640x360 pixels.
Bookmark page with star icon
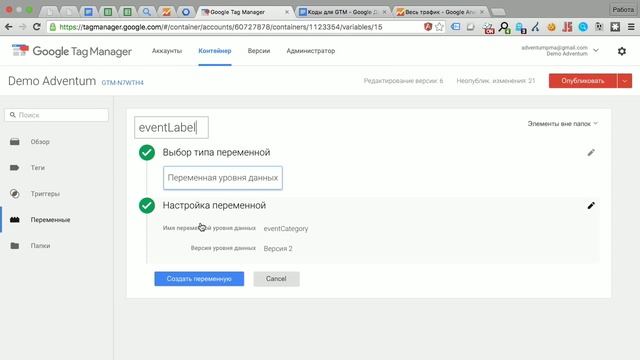pos(439,27)
